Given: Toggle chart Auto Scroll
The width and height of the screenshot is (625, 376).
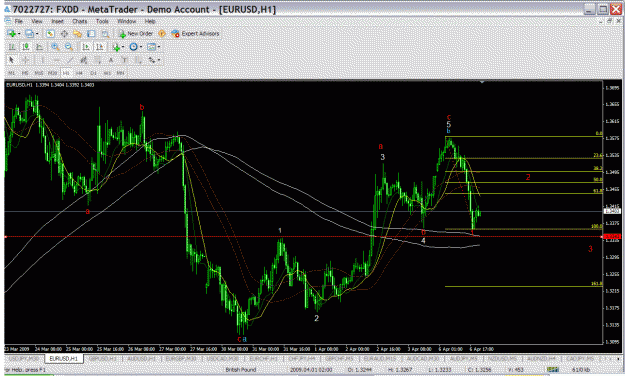Looking at the screenshot, I should click(86, 47).
